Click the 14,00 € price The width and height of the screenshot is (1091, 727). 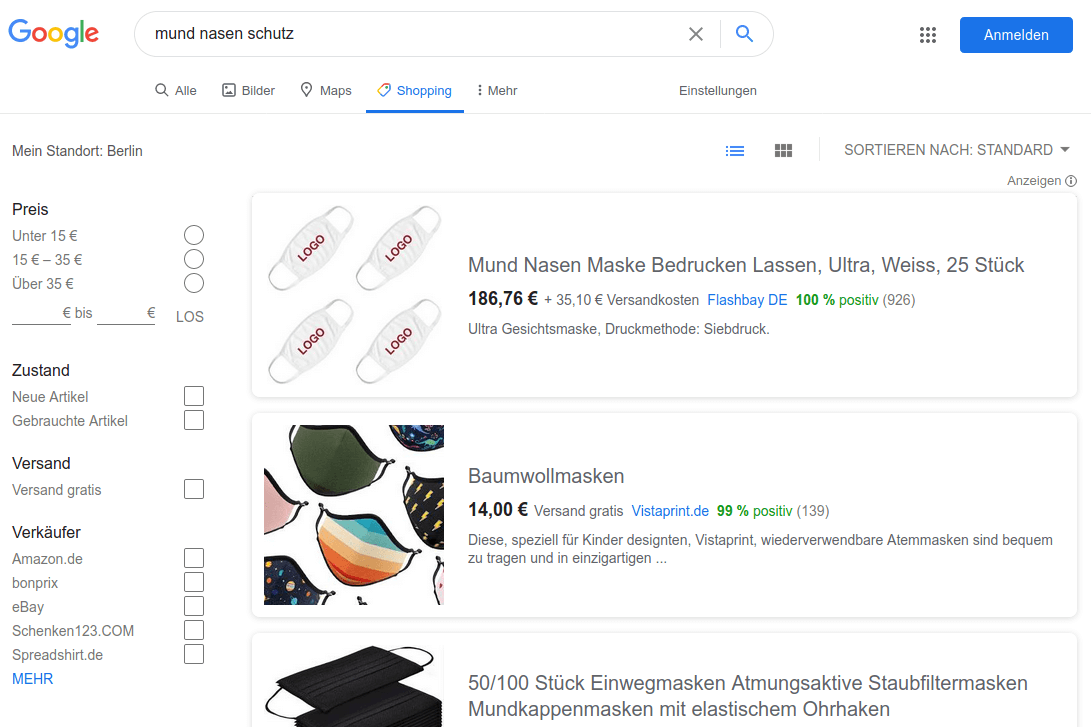(x=498, y=509)
